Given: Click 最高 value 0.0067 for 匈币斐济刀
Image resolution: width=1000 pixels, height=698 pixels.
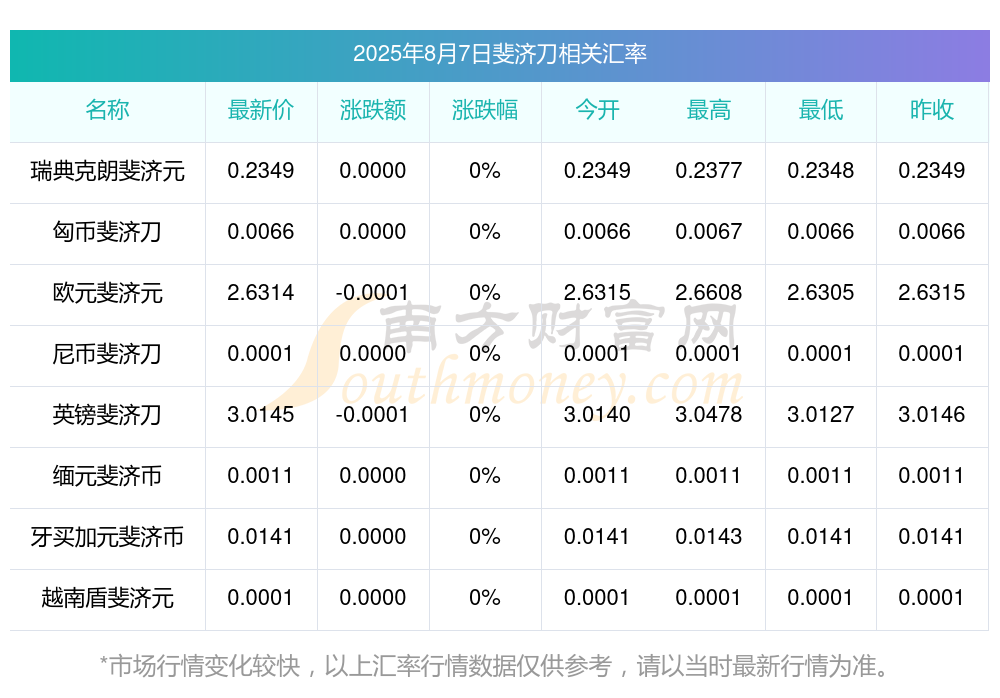Looking at the screenshot, I should (709, 232).
